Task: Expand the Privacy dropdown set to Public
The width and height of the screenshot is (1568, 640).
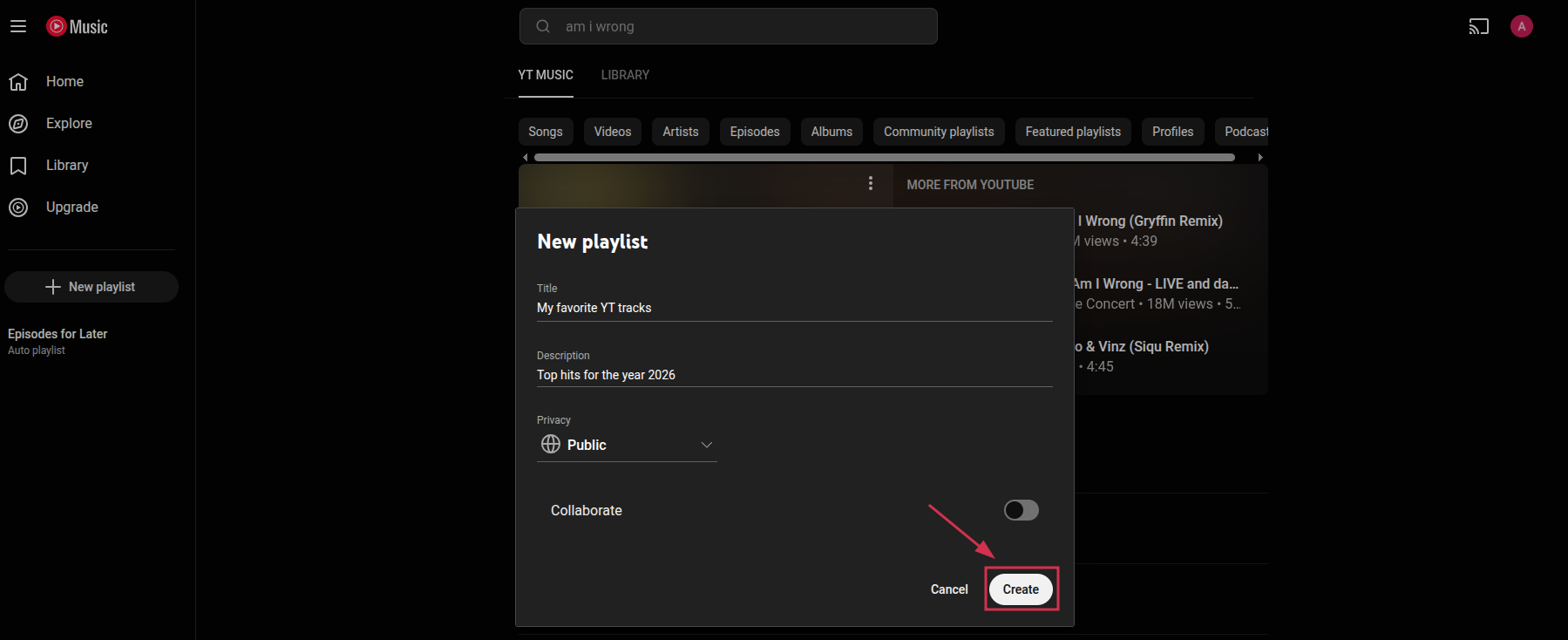Action: point(627,445)
